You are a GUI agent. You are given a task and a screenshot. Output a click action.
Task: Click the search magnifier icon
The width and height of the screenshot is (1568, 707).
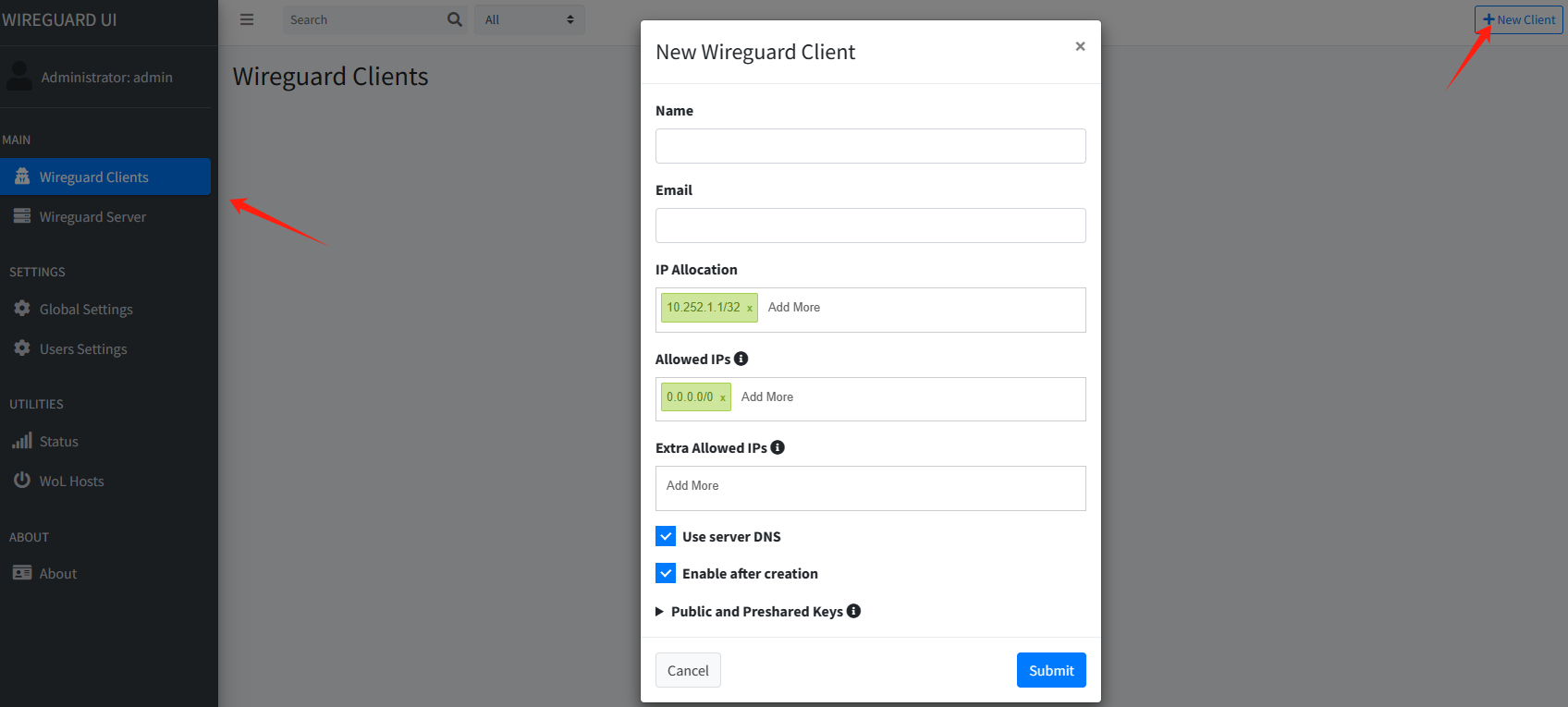coord(454,19)
